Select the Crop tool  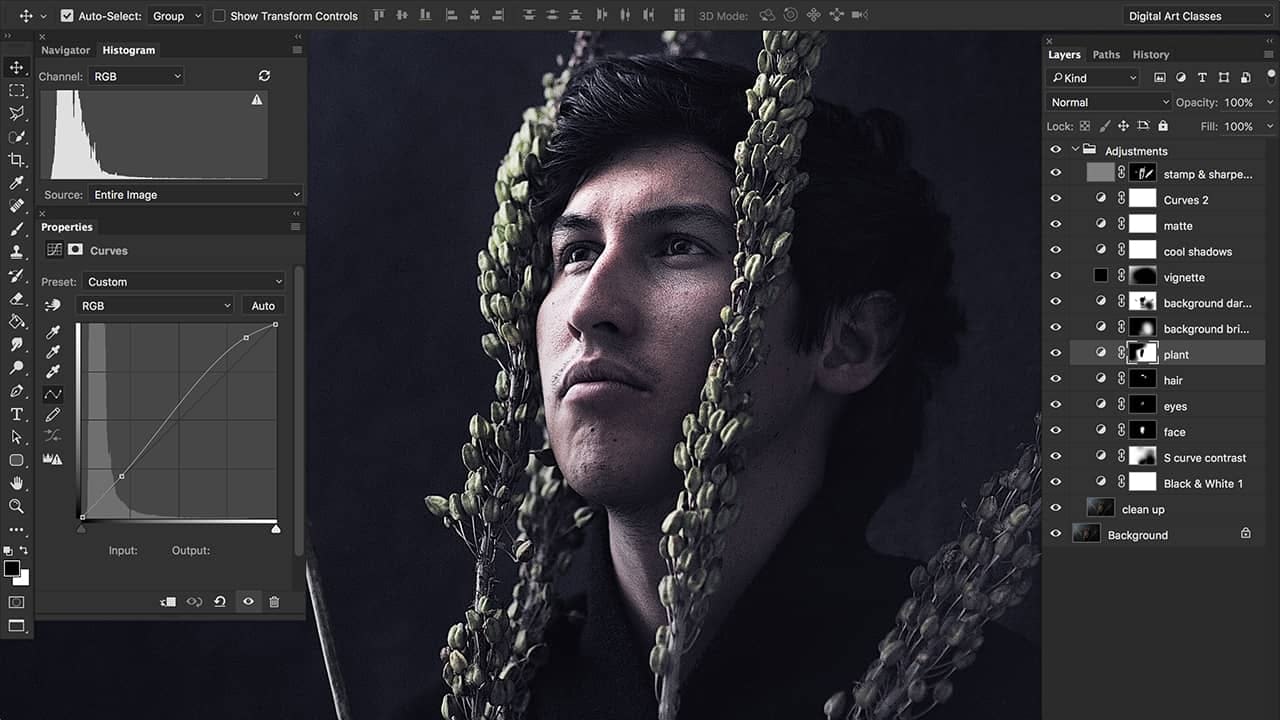(x=15, y=160)
